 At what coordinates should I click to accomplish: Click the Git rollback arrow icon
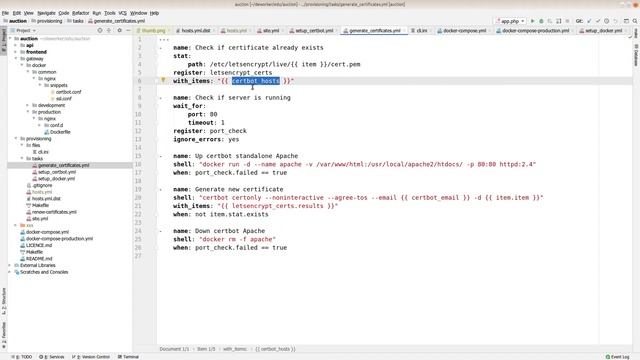pos(615,21)
